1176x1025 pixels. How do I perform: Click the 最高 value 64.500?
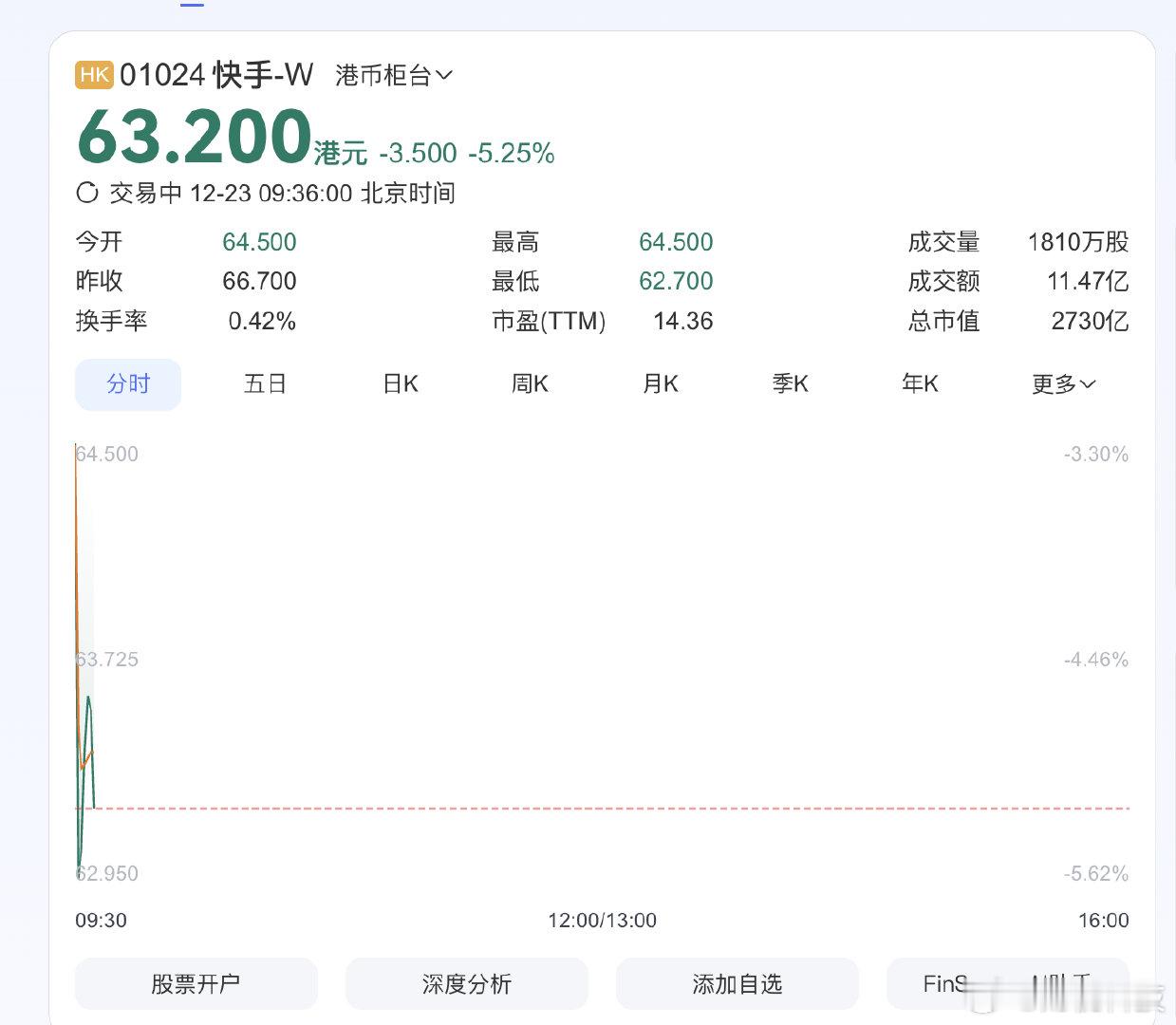click(x=676, y=242)
